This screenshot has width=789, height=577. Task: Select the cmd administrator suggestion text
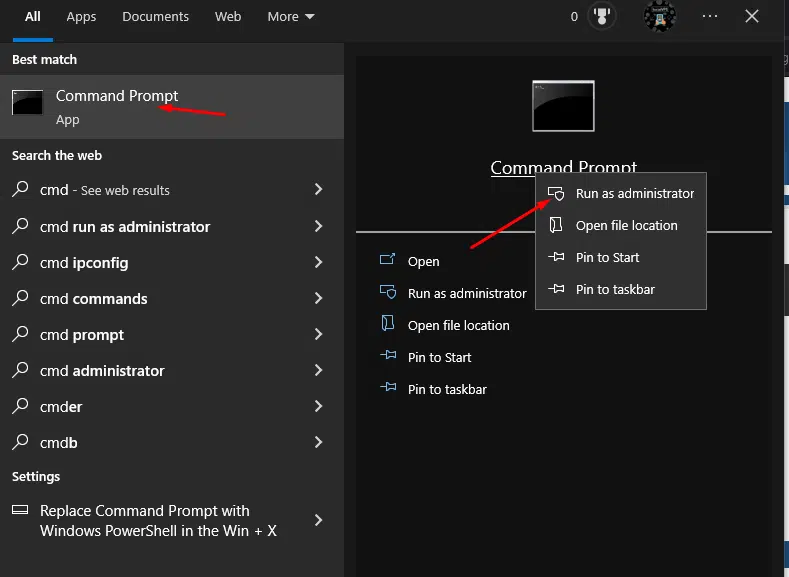[102, 371]
